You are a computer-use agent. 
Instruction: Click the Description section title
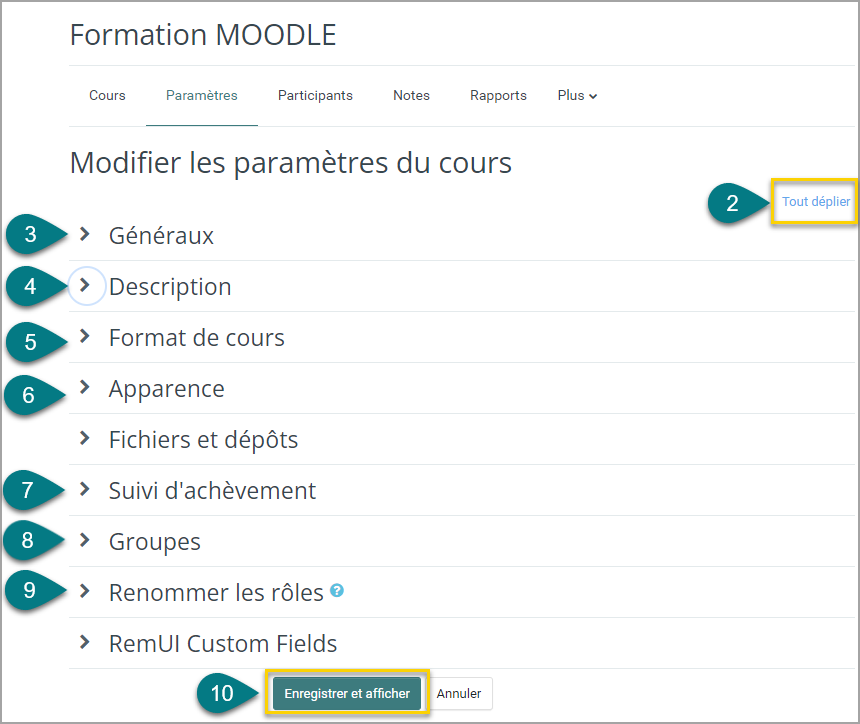170,287
